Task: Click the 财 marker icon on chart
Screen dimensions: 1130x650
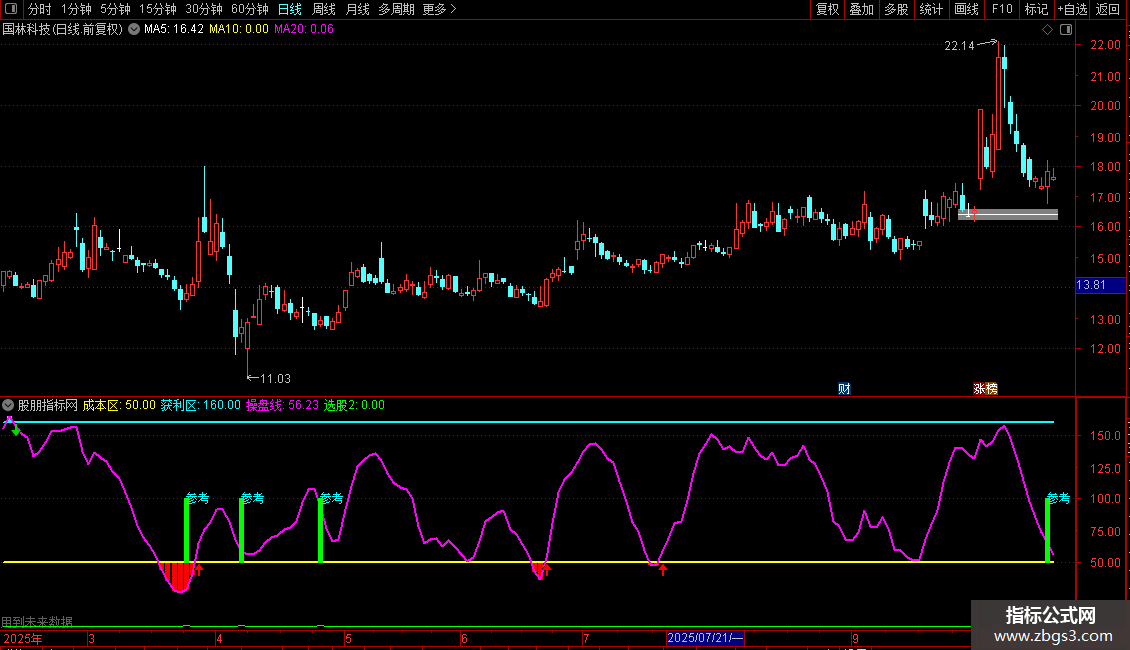Action: click(x=844, y=388)
